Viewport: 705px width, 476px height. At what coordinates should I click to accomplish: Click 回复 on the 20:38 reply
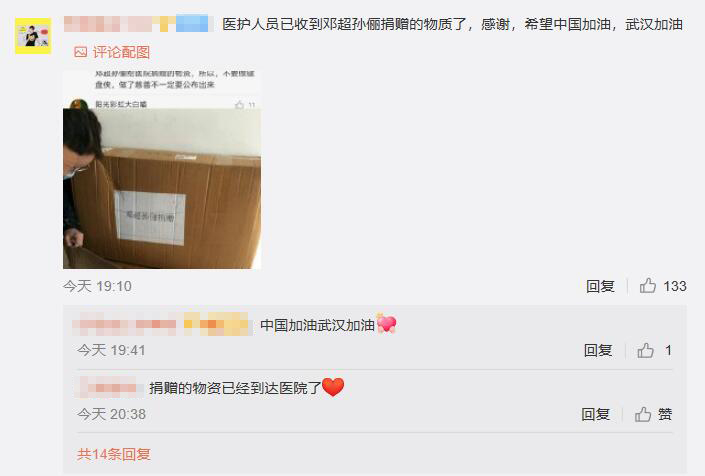pos(595,414)
